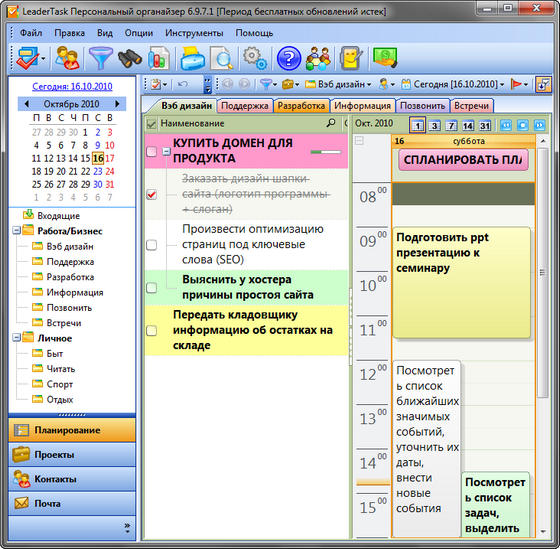Click the printer icon in toolbar
560x549 pixels.
(192, 58)
